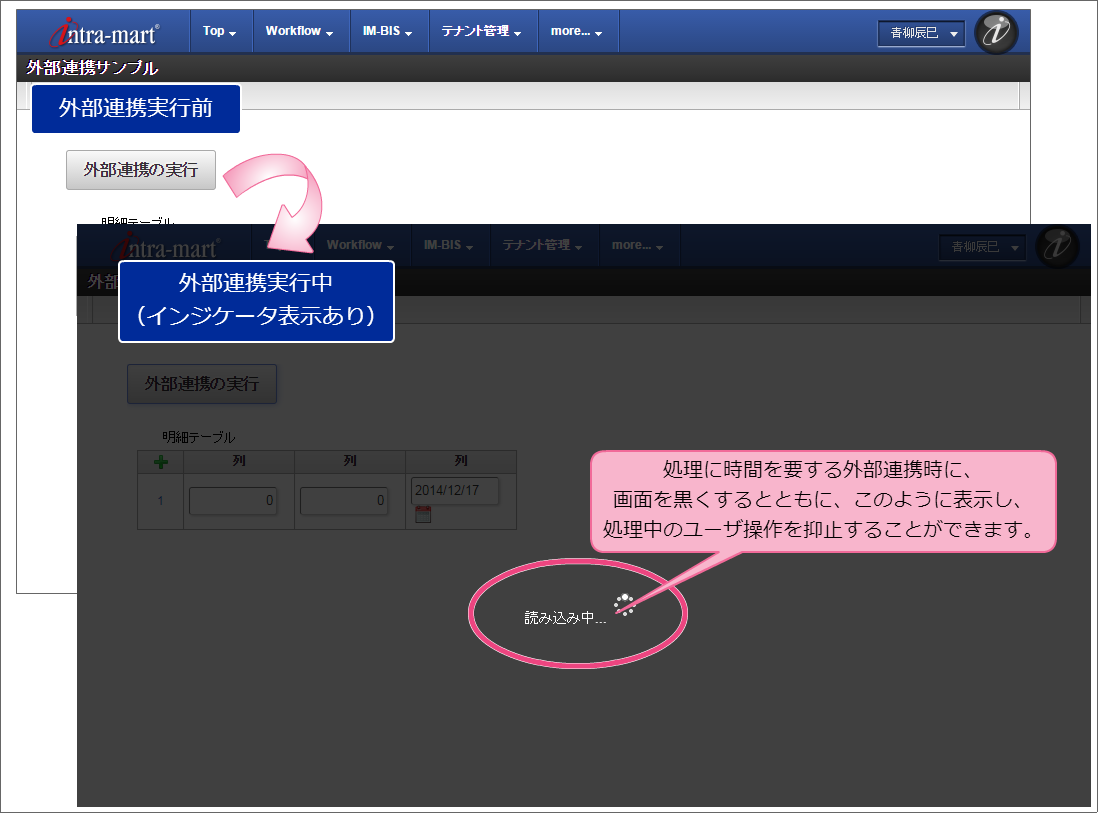Expand the dimmed 青柳辰巳 user dropdown in the lower screen
The image size is (1098, 813).
[982, 247]
